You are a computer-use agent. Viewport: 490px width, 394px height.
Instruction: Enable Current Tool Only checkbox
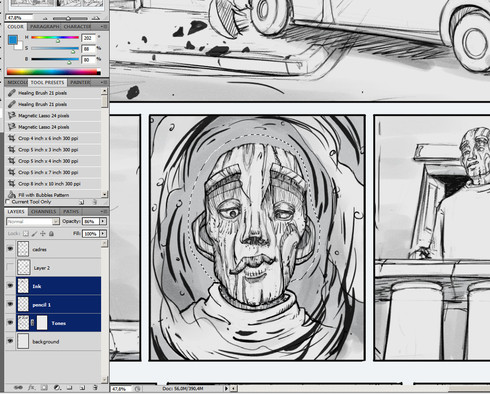8,202
